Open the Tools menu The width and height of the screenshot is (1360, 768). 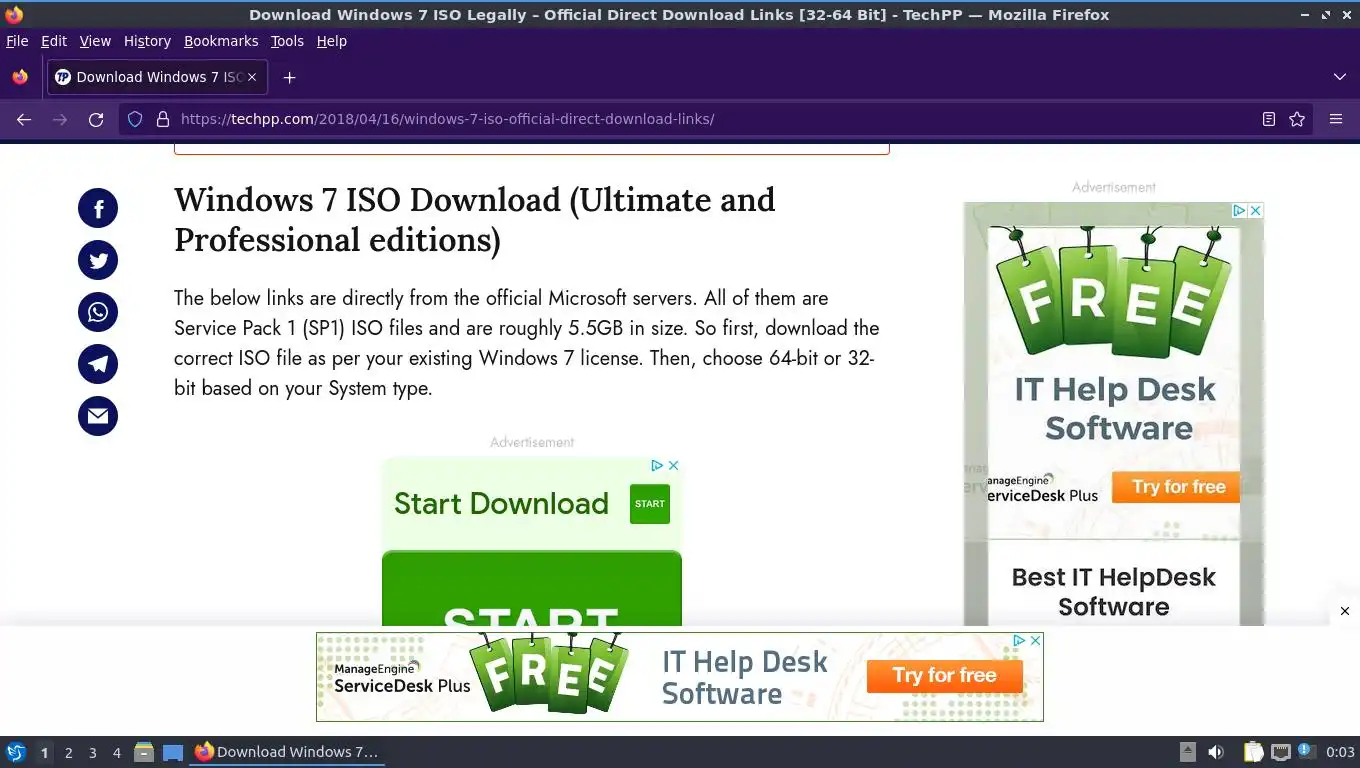287,41
